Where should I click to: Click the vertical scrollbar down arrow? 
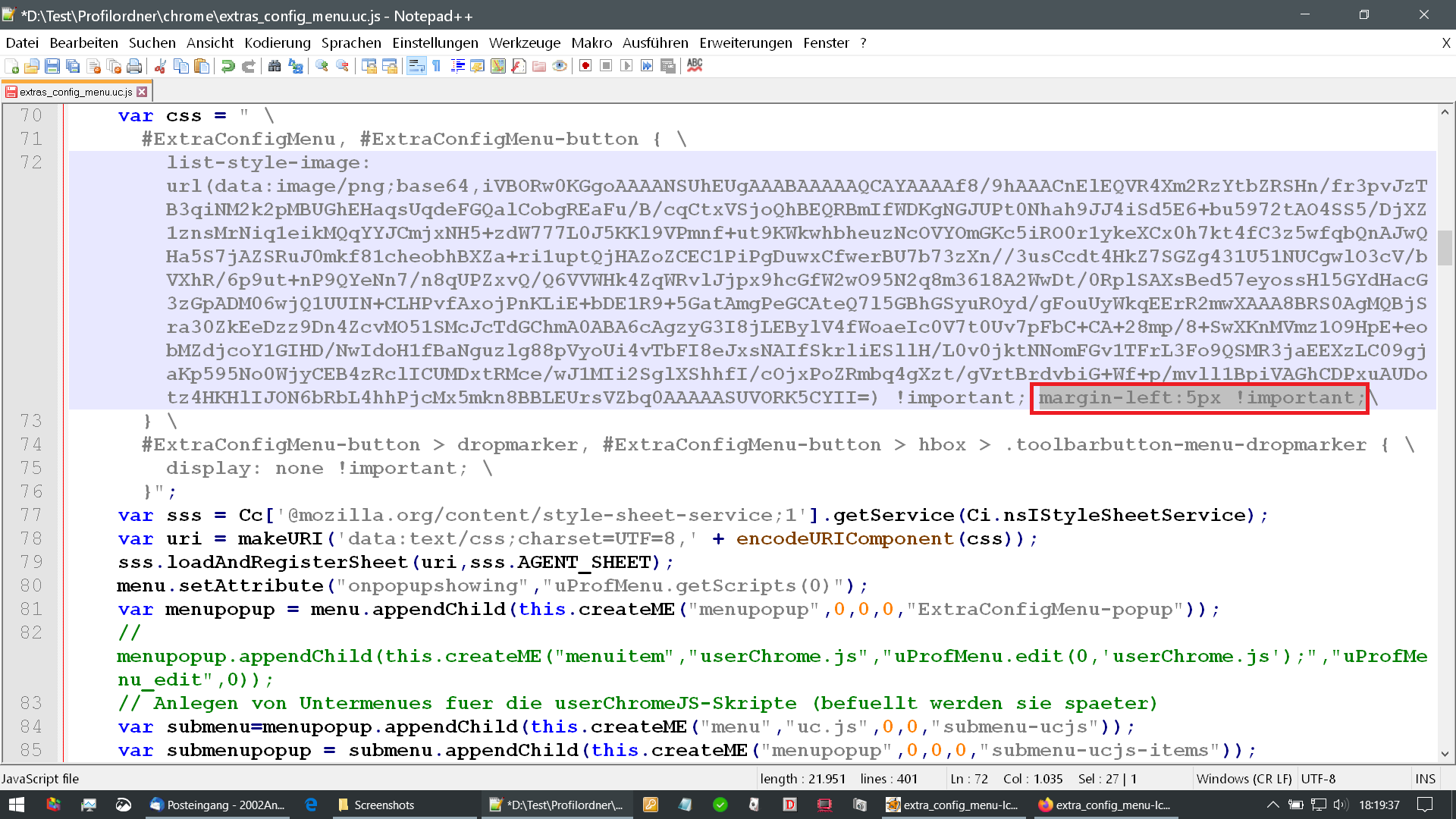click(x=1445, y=754)
